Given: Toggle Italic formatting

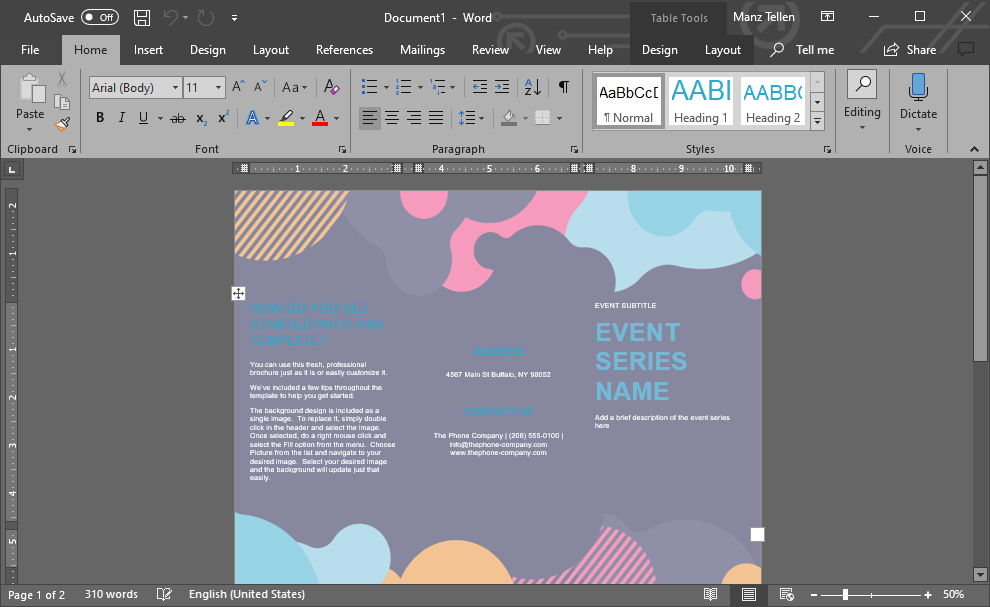Looking at the screenshot, I should (122, 118).
